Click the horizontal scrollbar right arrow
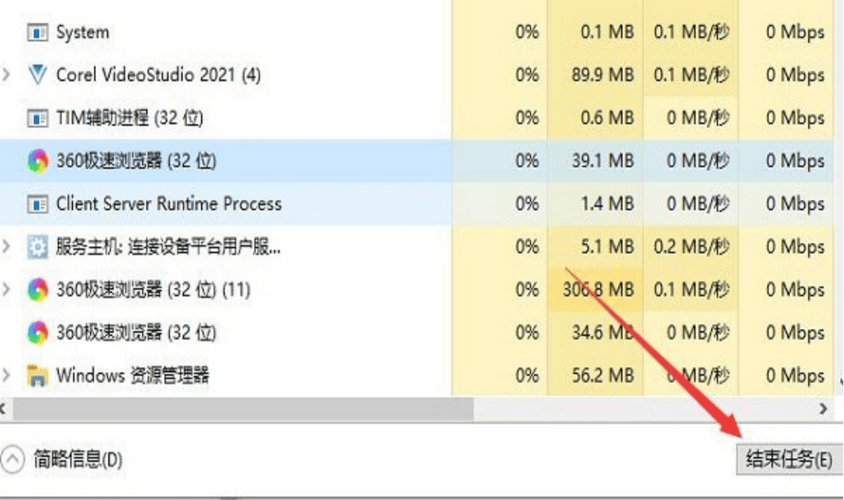 823,409
